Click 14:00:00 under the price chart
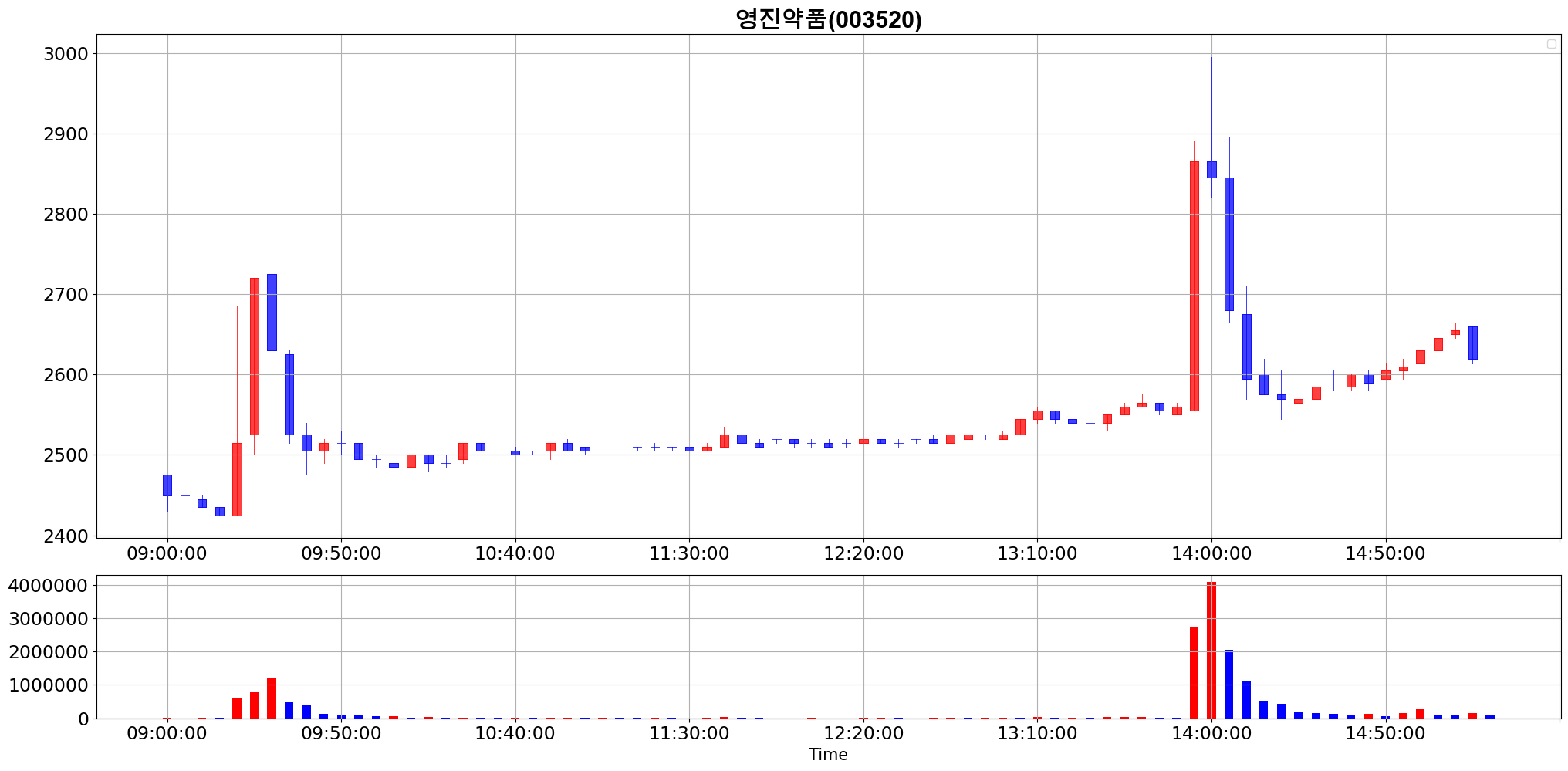Screen dimensions: 1568x771 pyautogui.click(x=1211, y=553)
